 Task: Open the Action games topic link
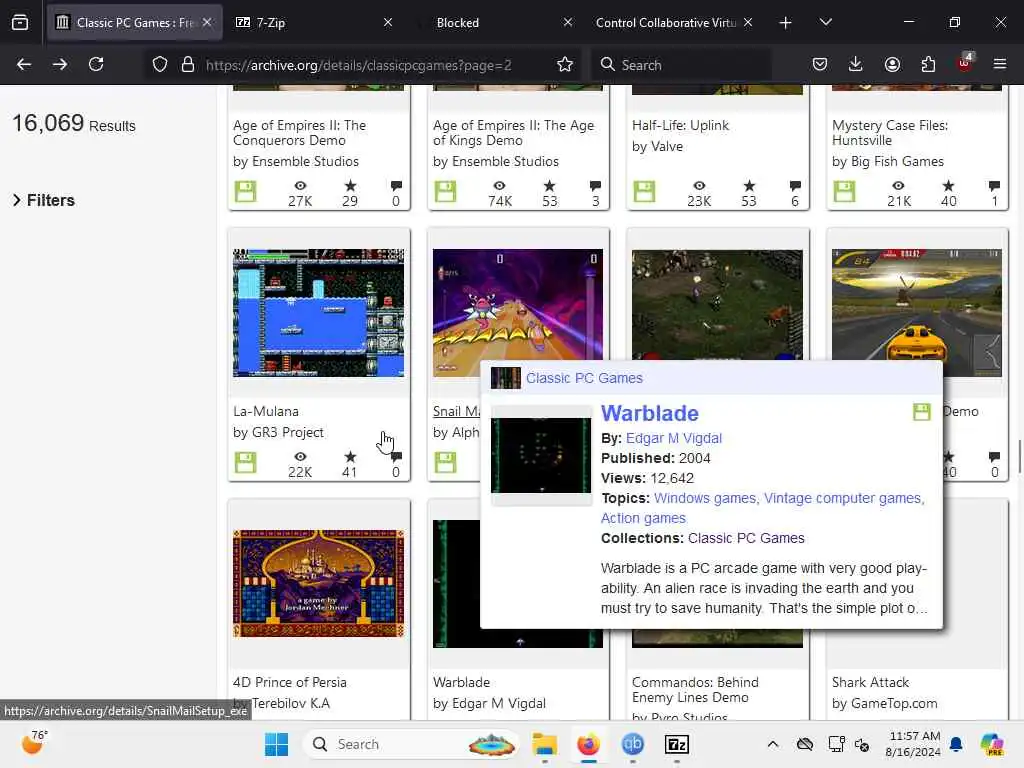pos(643,518)
